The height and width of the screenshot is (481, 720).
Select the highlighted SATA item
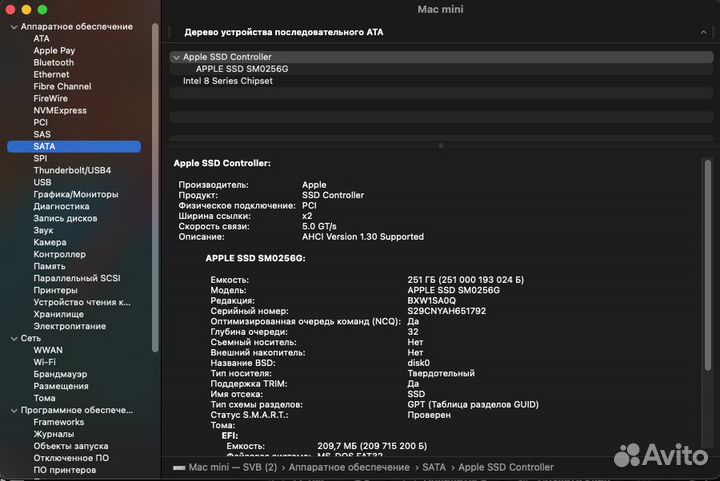tap(74, 146)
